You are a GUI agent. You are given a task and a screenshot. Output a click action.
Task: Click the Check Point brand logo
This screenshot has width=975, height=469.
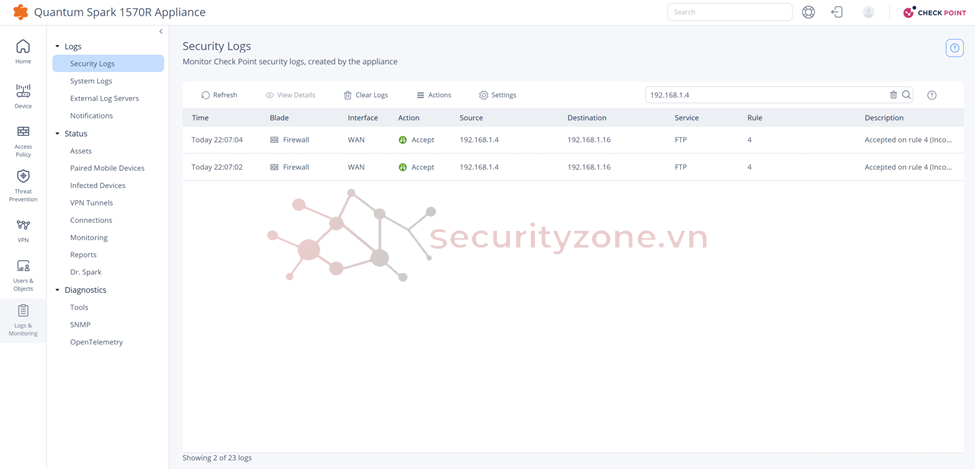(935, 12)
